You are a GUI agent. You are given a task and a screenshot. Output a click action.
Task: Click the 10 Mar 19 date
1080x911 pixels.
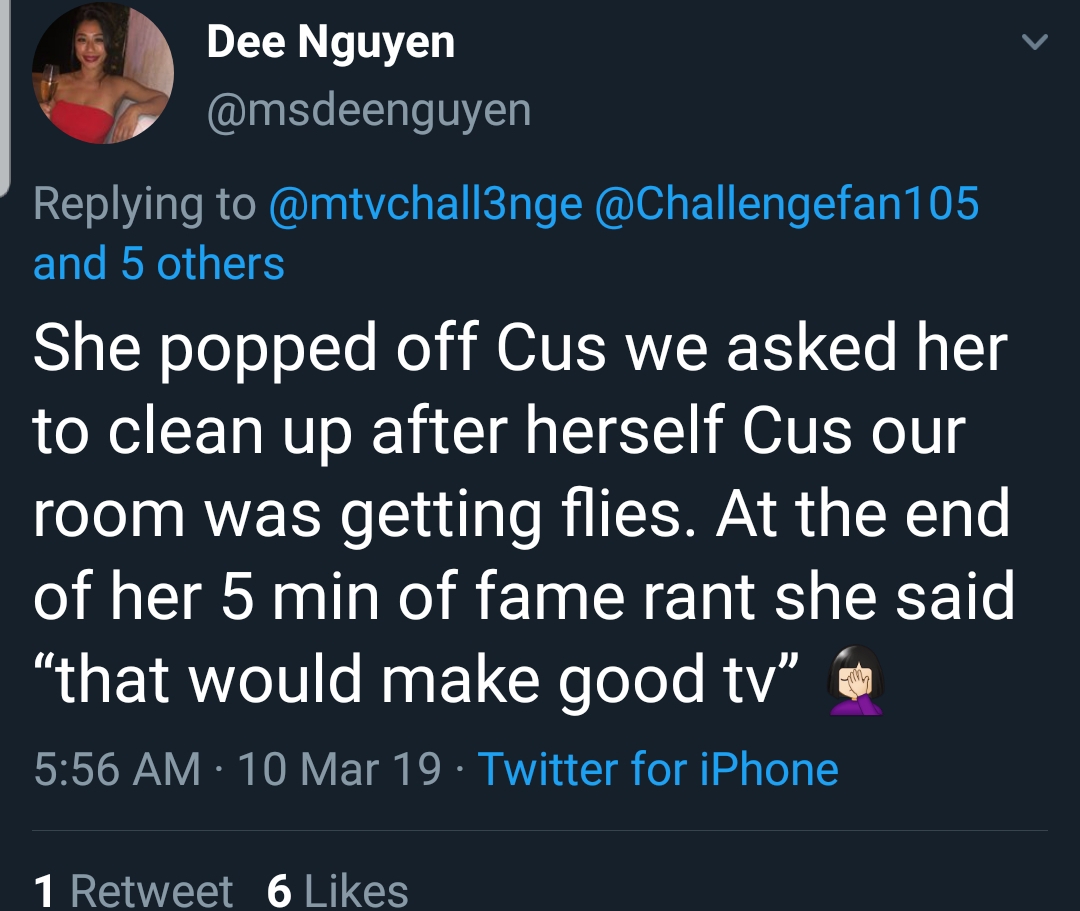(x=339, y=769)
